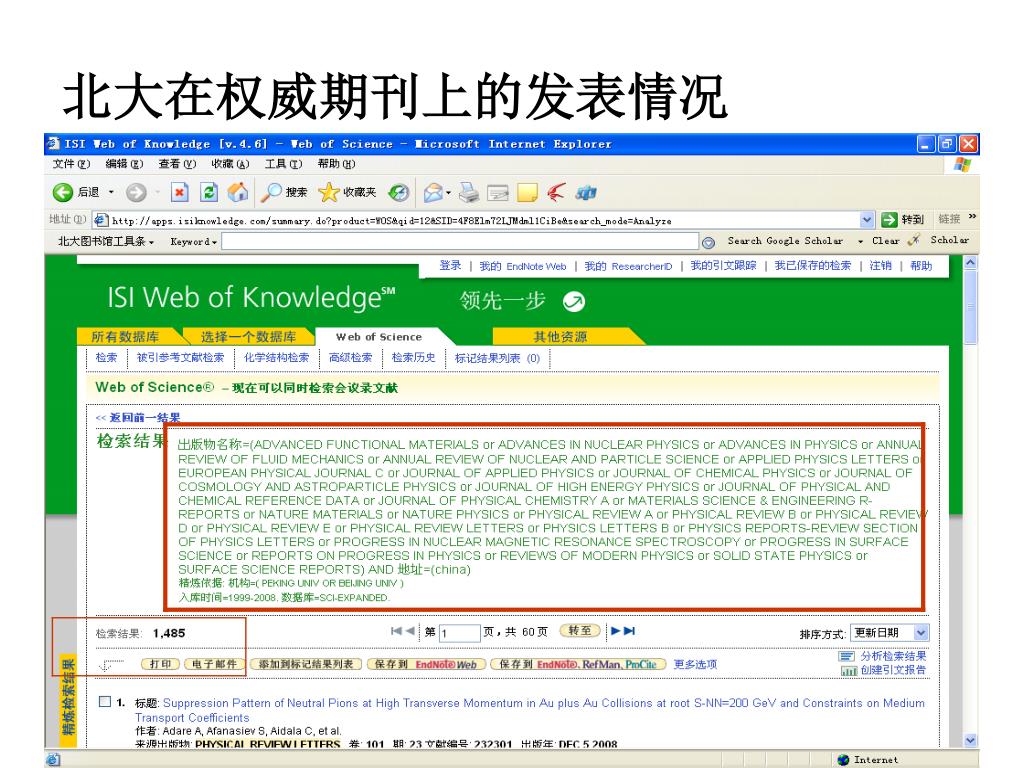Open the 收藏(A) menu
The width and height of the screenshot is (1024, 768).
(230, 164)
